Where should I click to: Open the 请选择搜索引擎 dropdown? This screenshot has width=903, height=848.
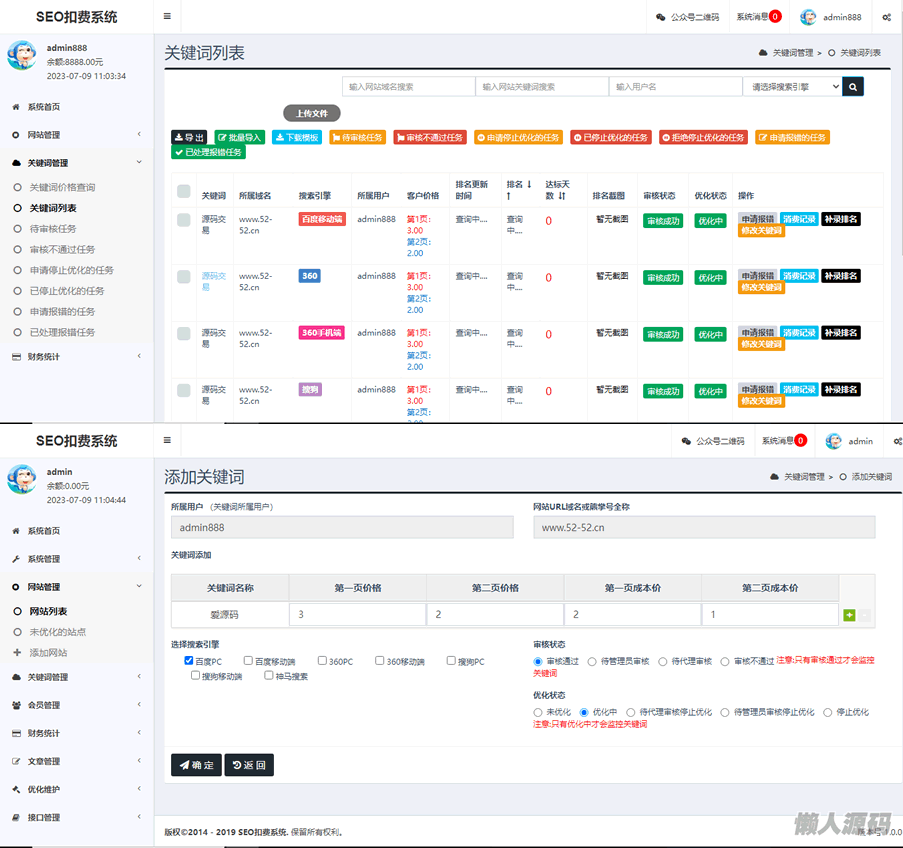click(x=792, y=87)
